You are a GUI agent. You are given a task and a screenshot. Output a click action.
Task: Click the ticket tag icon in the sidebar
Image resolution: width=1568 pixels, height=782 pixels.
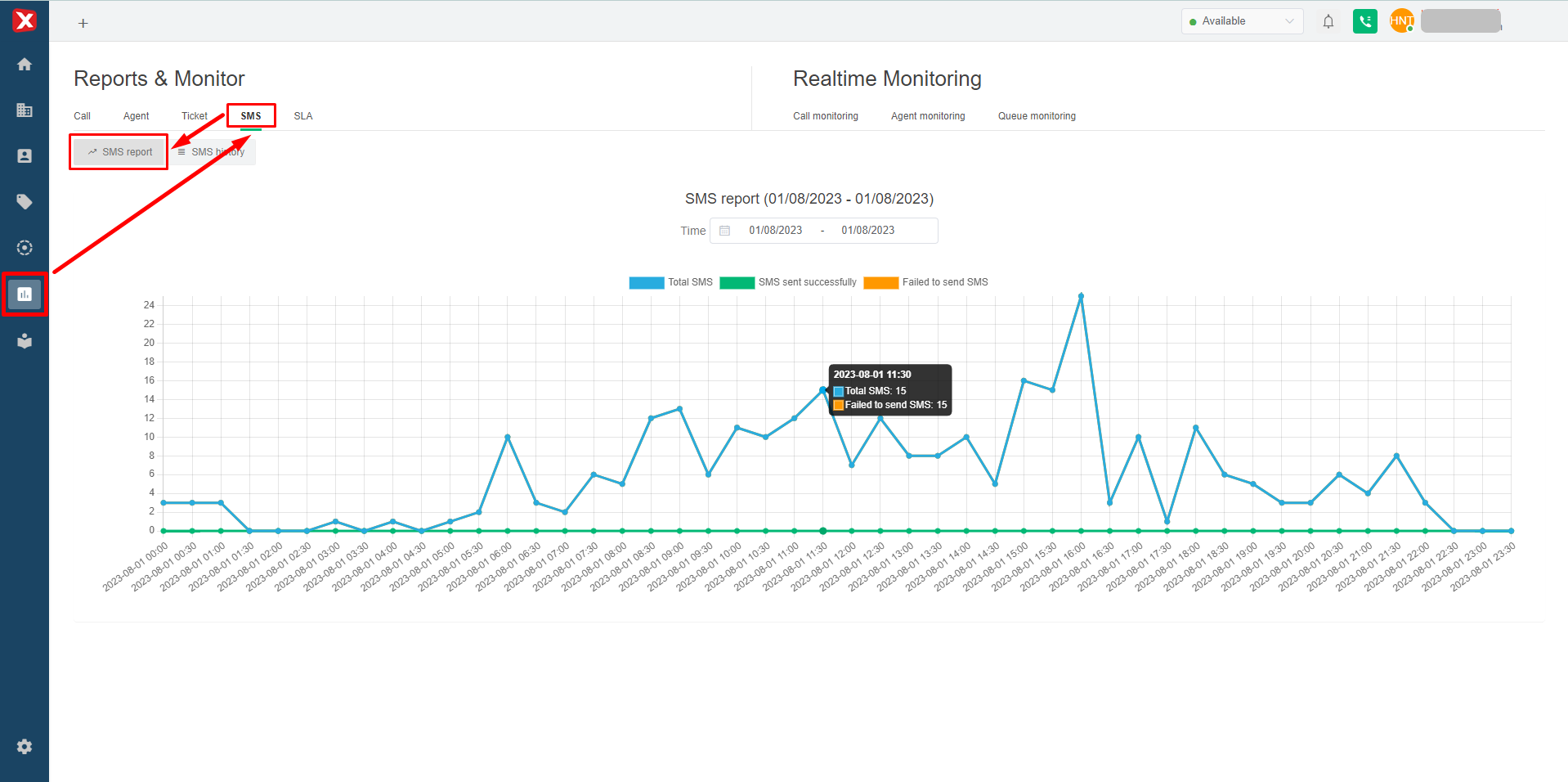(x=25, y=202)
